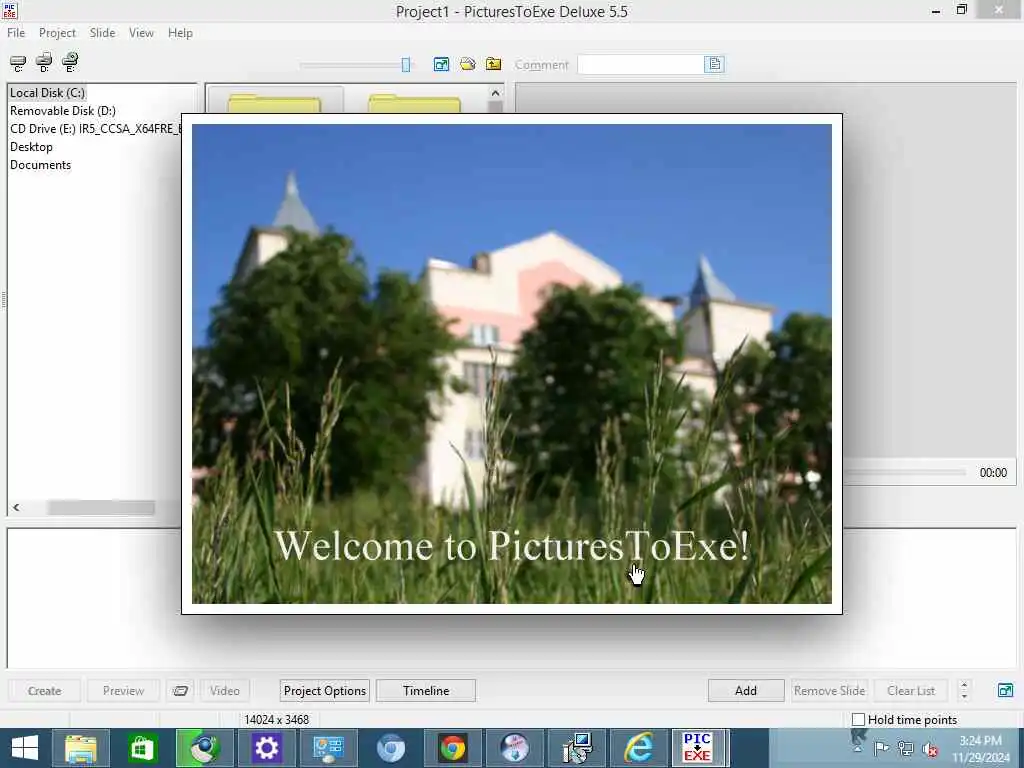
Task: Switch to Timeline view
Action: click(x=426, y=690)
